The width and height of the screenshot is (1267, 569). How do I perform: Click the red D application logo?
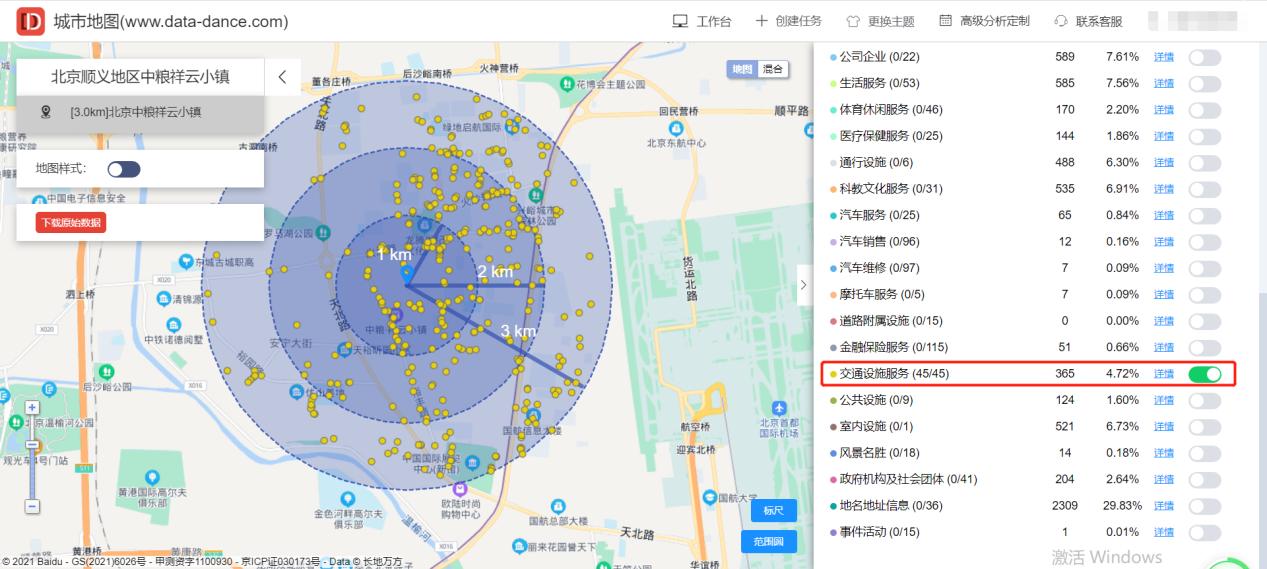pos(31,21)
